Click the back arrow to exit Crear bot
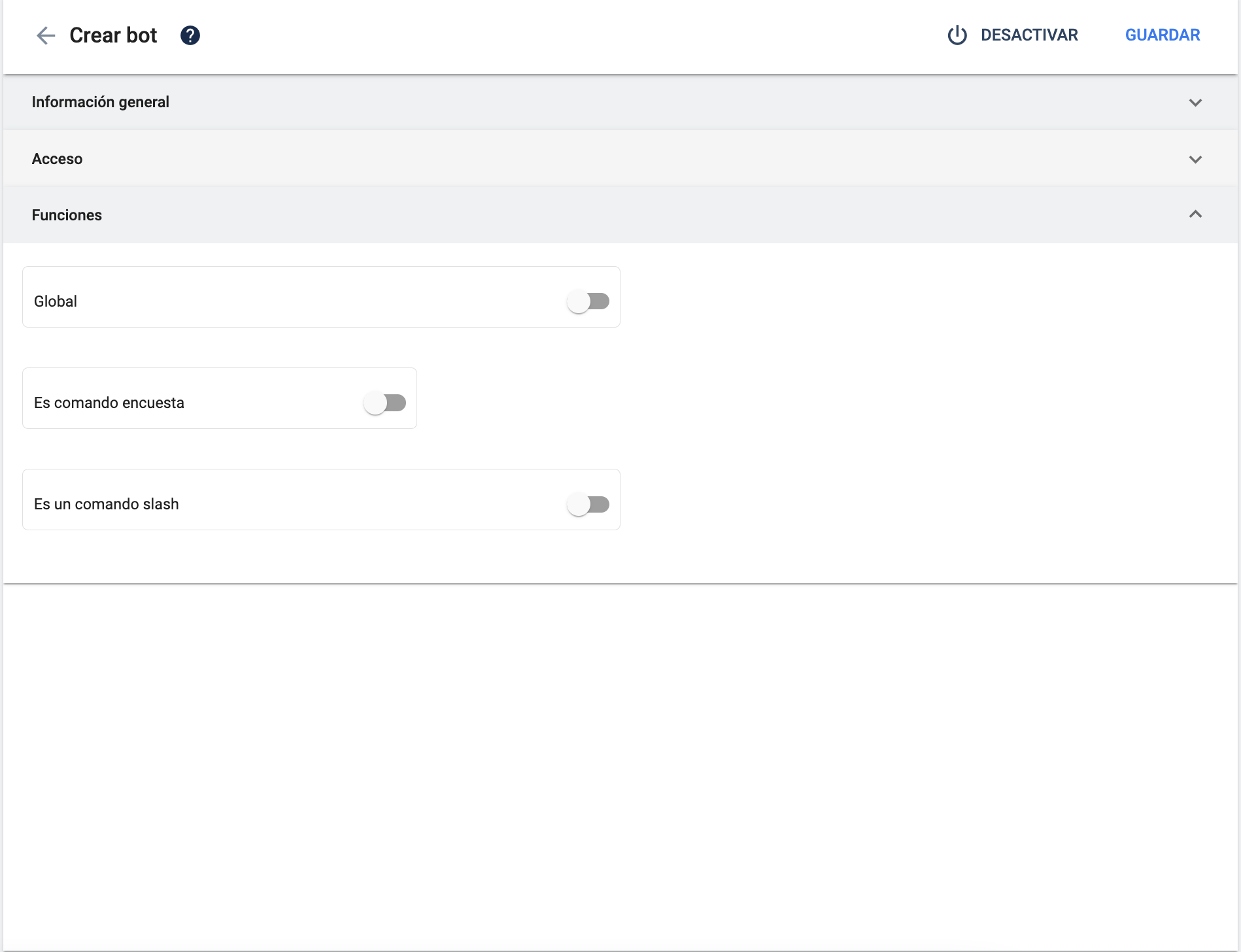 coord(45,36)
